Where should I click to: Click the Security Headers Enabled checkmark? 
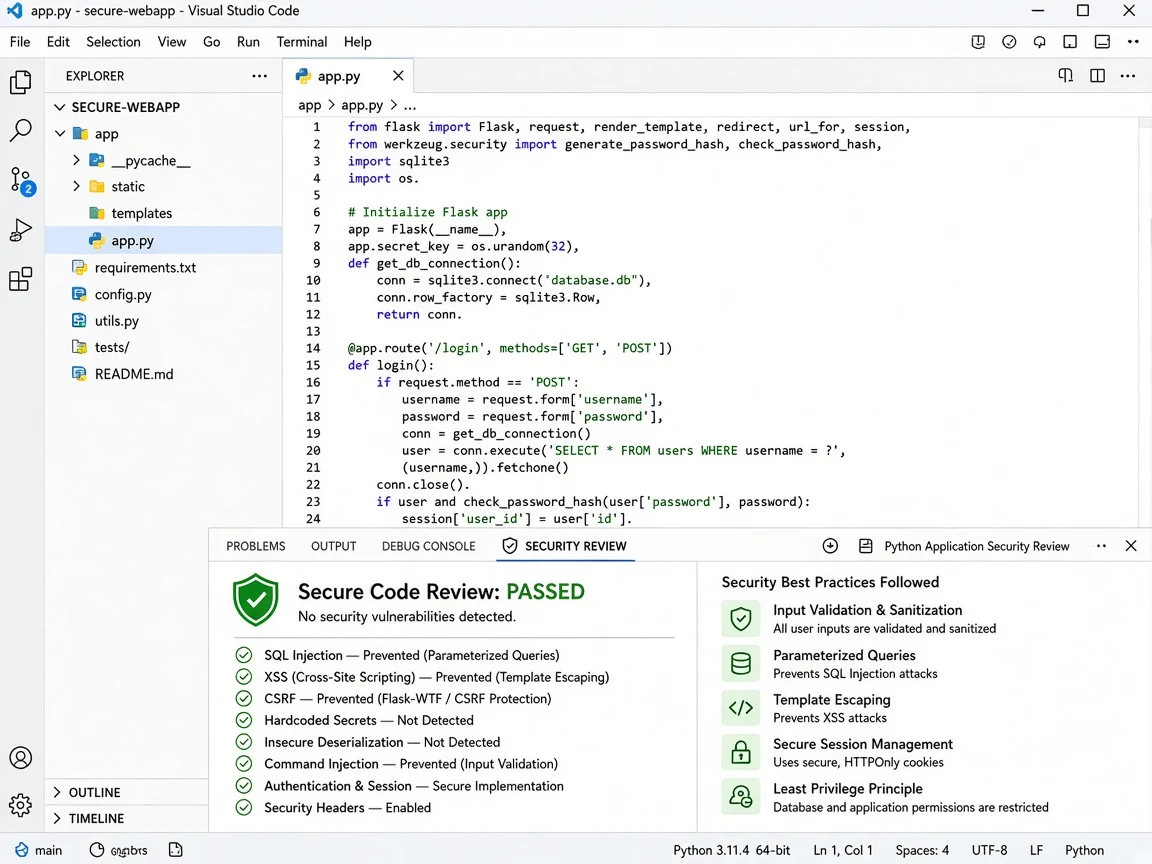click(x=244, y=807)
